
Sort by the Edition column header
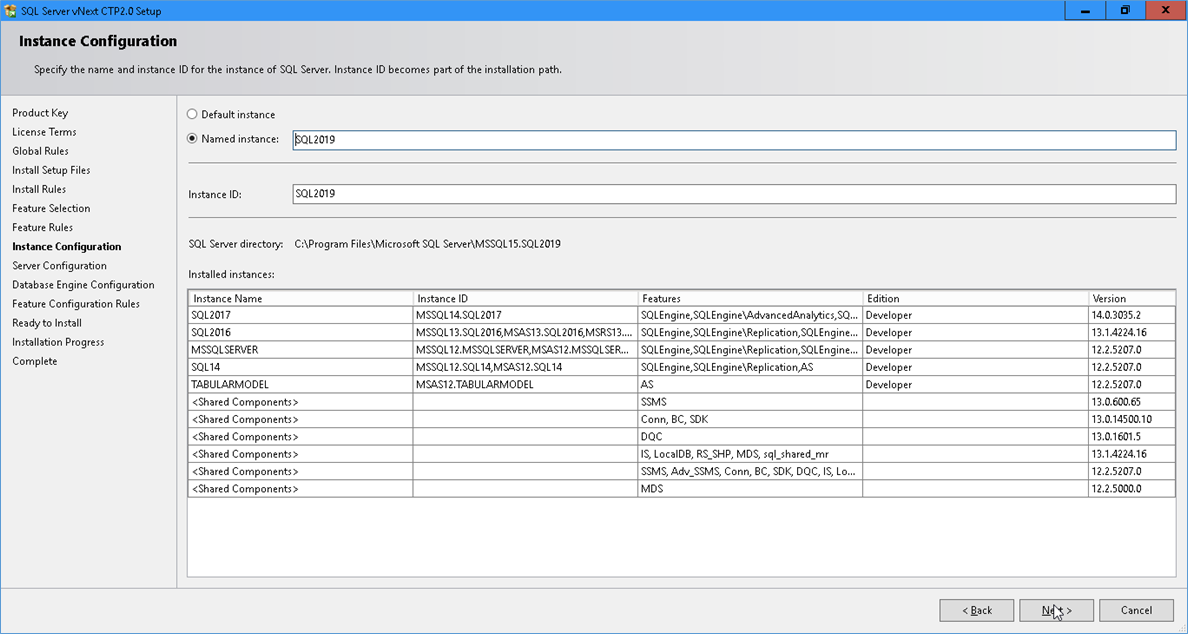pyautogui.click(x=975, y=298)
